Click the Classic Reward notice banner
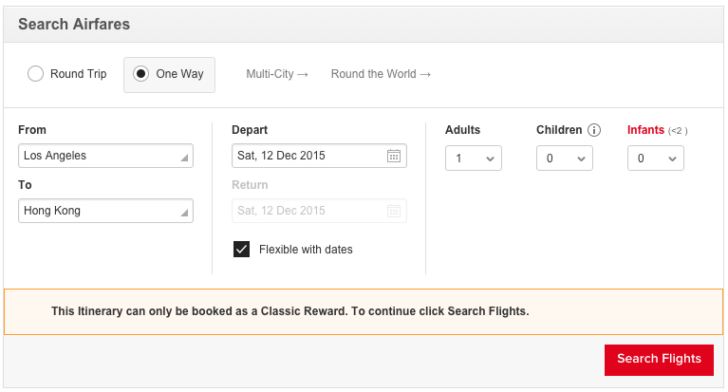Viewport: 728px width, 392px height. click(x=364, y=312)
